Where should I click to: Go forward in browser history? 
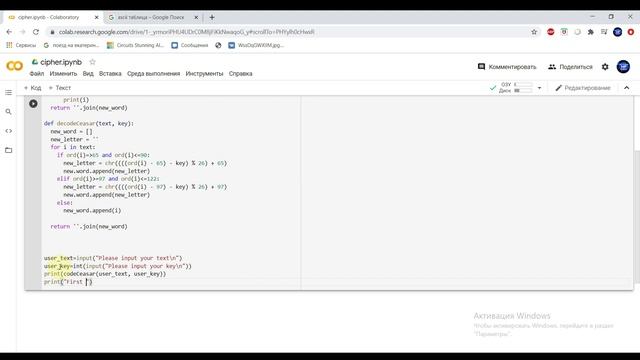[x=22, y=32]
